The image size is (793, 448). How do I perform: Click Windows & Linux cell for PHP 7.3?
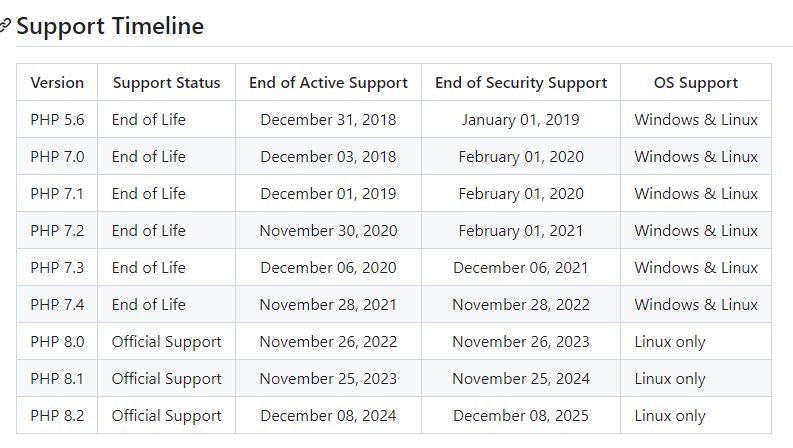(696, 268)
